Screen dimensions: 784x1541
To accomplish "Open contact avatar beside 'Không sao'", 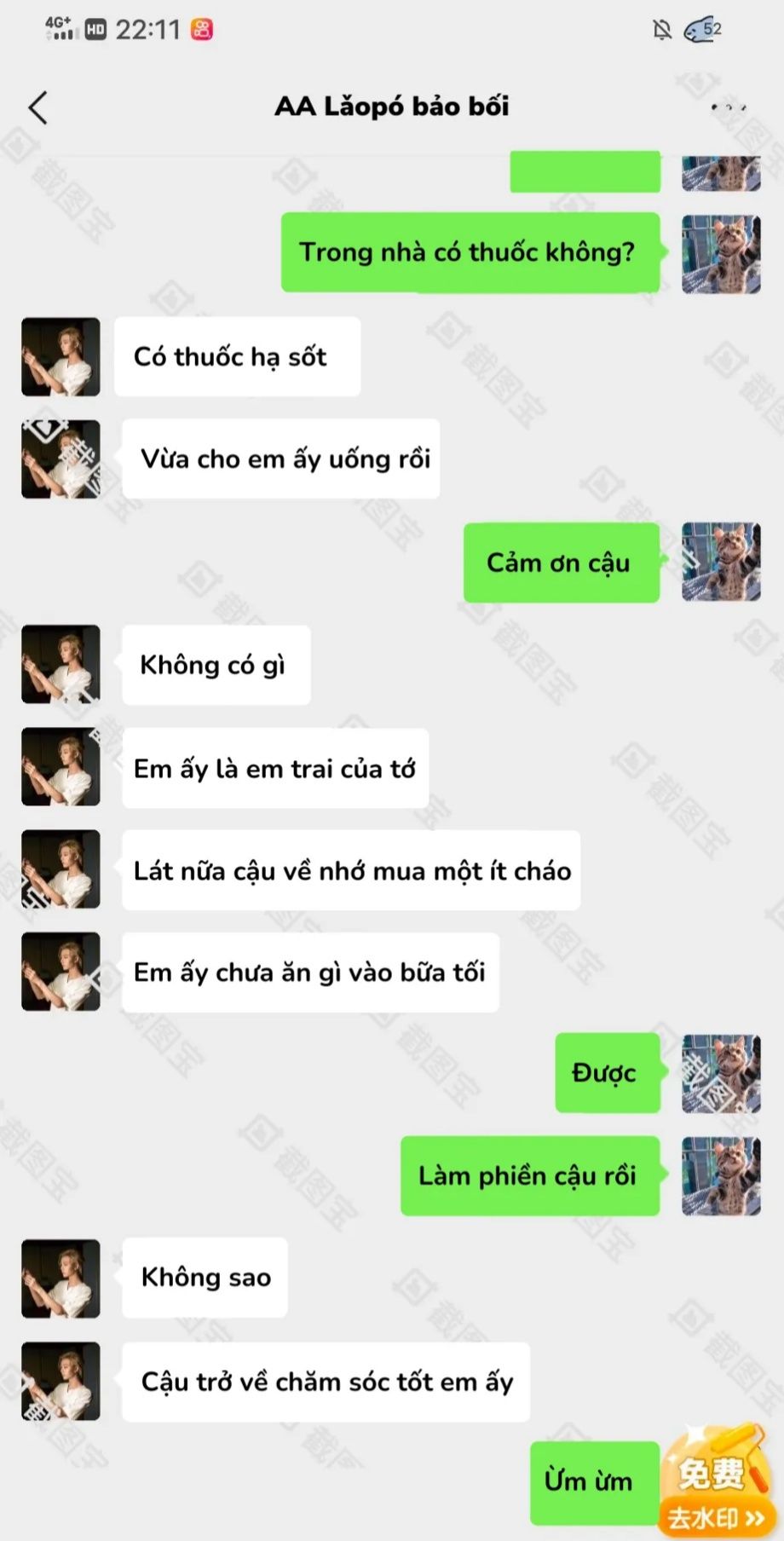I will (x=61, y=1278).
